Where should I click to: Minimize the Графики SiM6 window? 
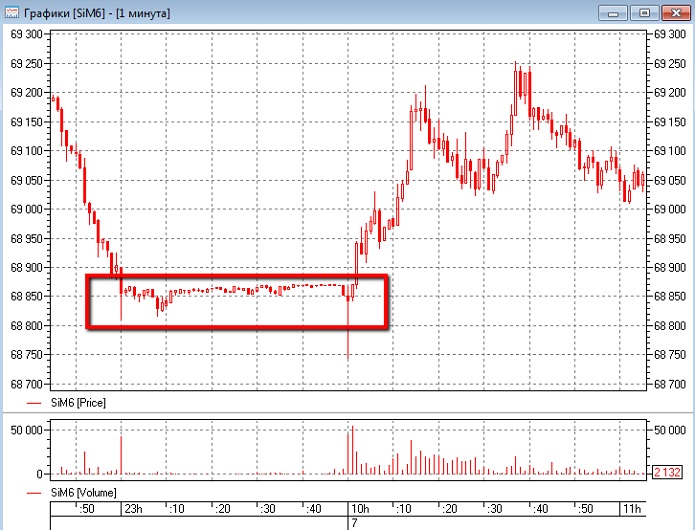(x=613, y=13)
